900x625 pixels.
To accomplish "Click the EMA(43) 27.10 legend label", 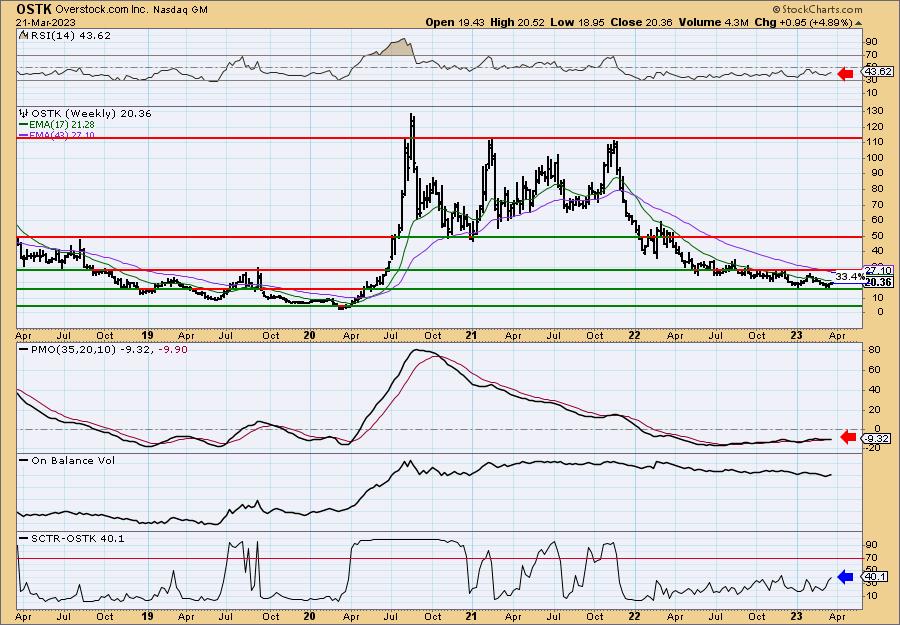I will click(x=62, y=135).
